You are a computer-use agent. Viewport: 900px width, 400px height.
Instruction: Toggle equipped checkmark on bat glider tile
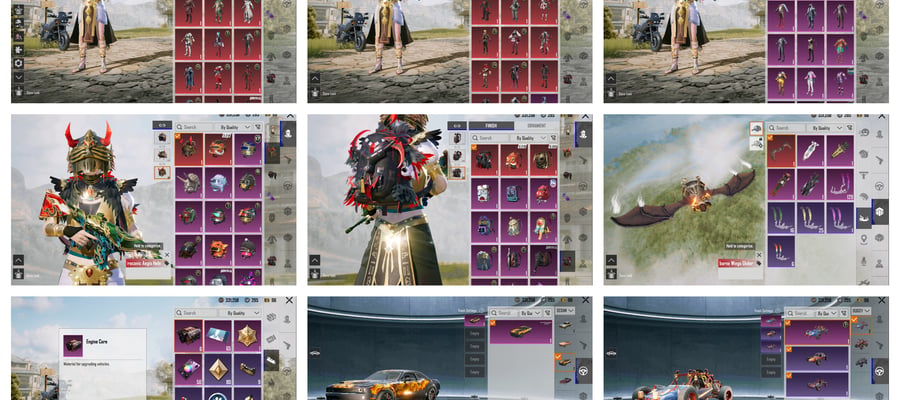click(x=770, y=138)
